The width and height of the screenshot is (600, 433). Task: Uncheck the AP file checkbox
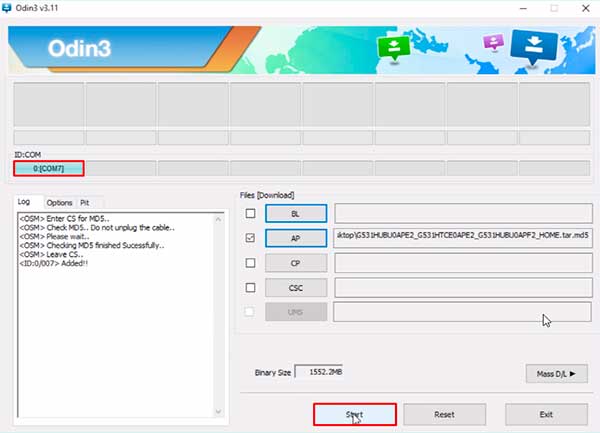[x=250, y=238]
